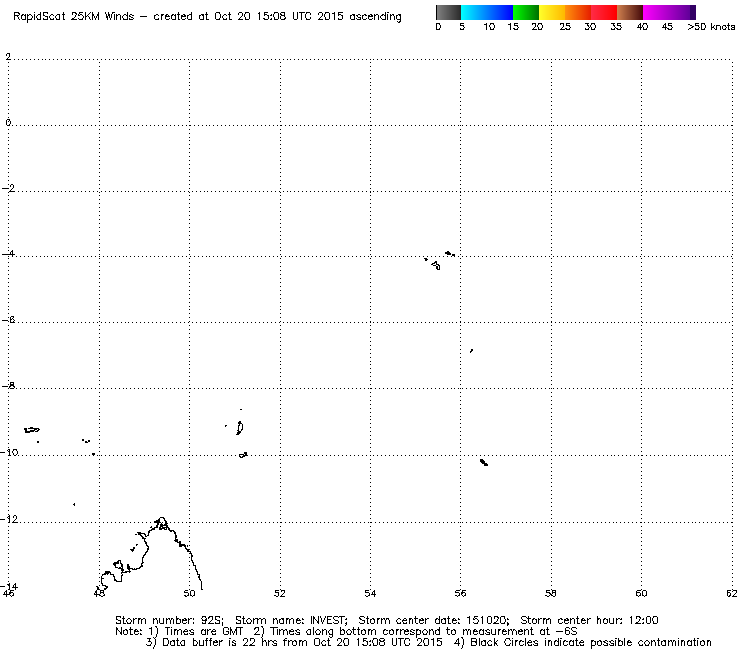The height and width of the screenshot is (650, 740).
Task: Click the longitude axis label '48'
Action: click(x=99, y=593)
